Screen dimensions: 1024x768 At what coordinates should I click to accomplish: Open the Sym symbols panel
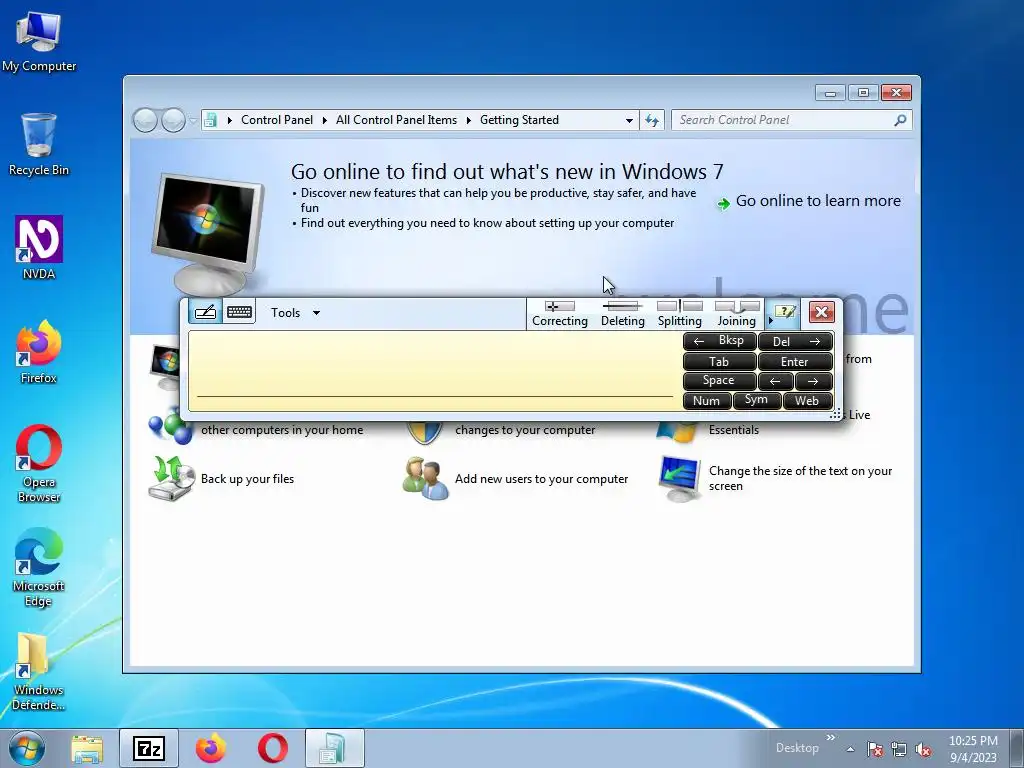click(x=756, y=400)
